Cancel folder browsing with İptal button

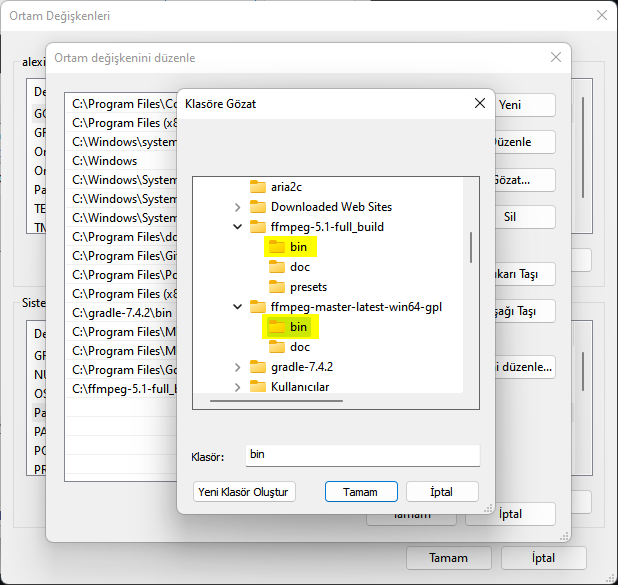click(442, 492)
